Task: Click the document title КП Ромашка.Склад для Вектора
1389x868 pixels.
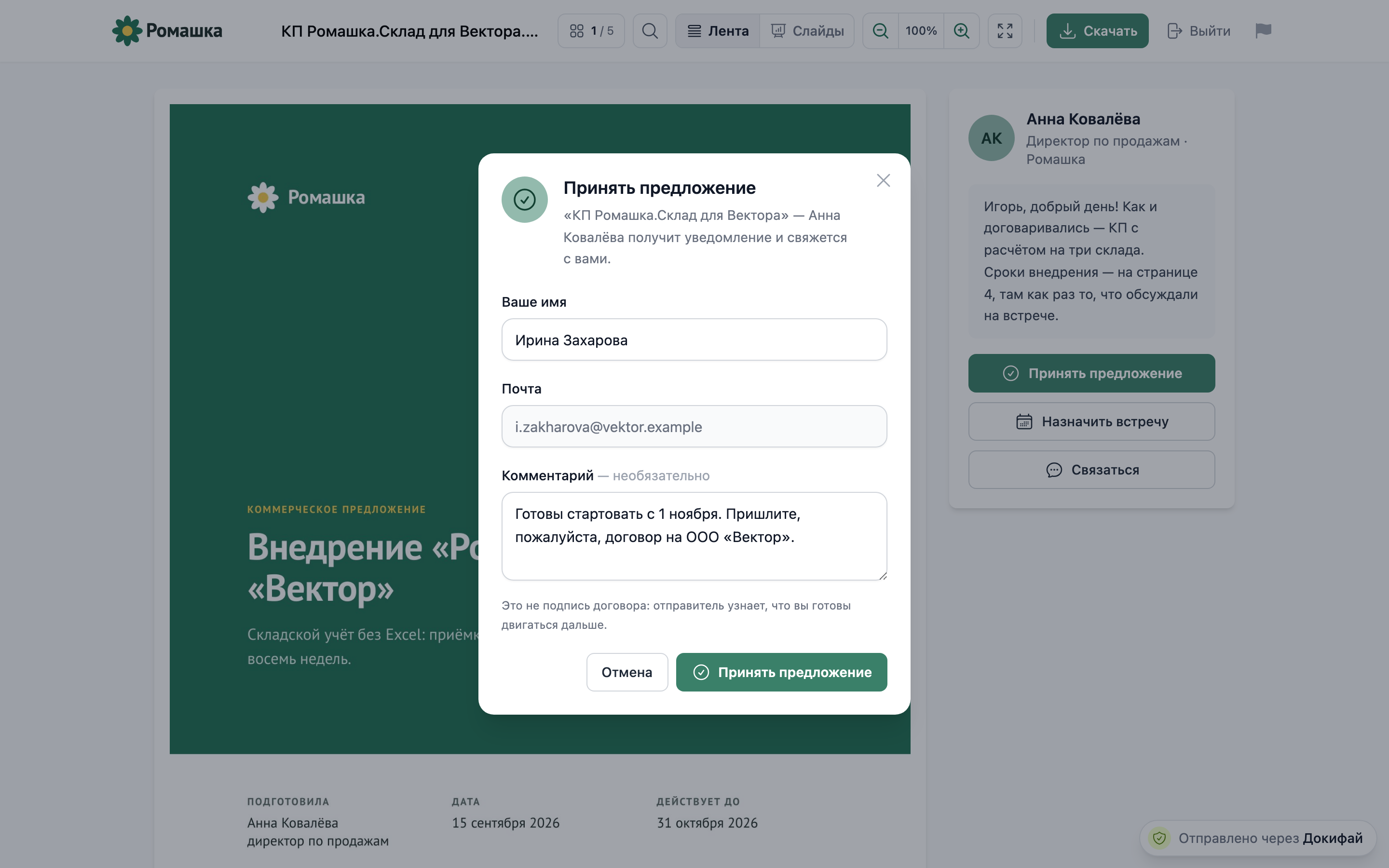Action: 409,31
